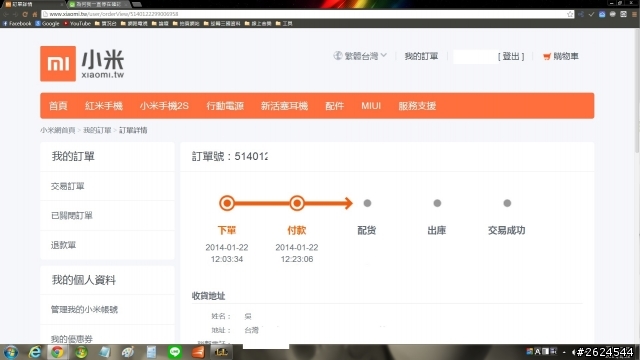Open the 線上由閱 bookmark folder
The image size is (640, 360).
click(x=258, y=24)
